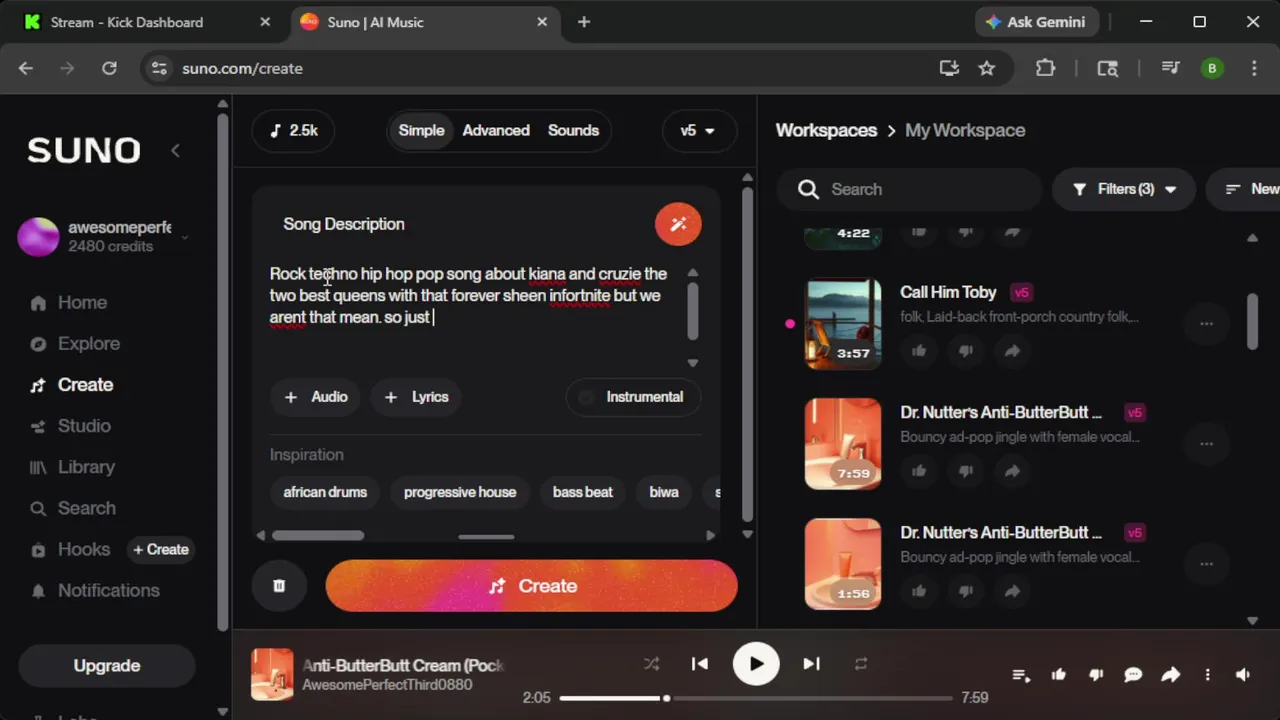Open the play queue icon in the player
Viewport: 1280px width, 720px height.
point(1021,675)
